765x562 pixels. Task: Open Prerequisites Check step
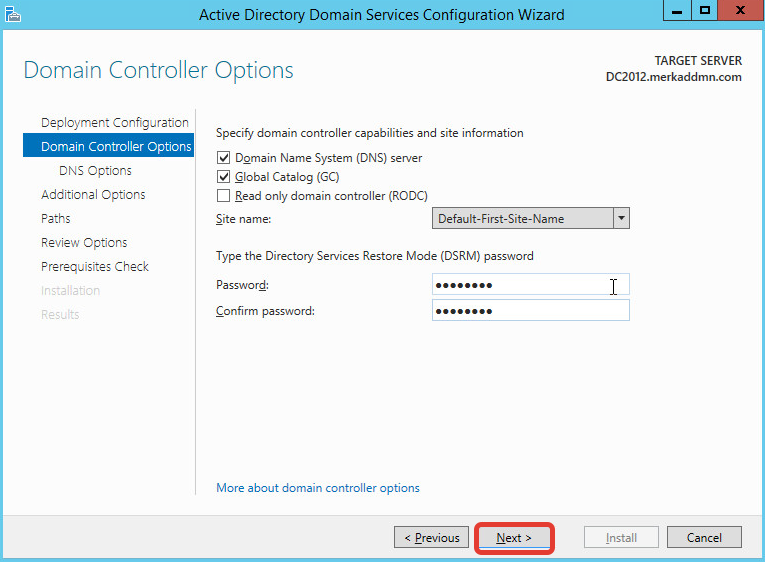[95, 266]
